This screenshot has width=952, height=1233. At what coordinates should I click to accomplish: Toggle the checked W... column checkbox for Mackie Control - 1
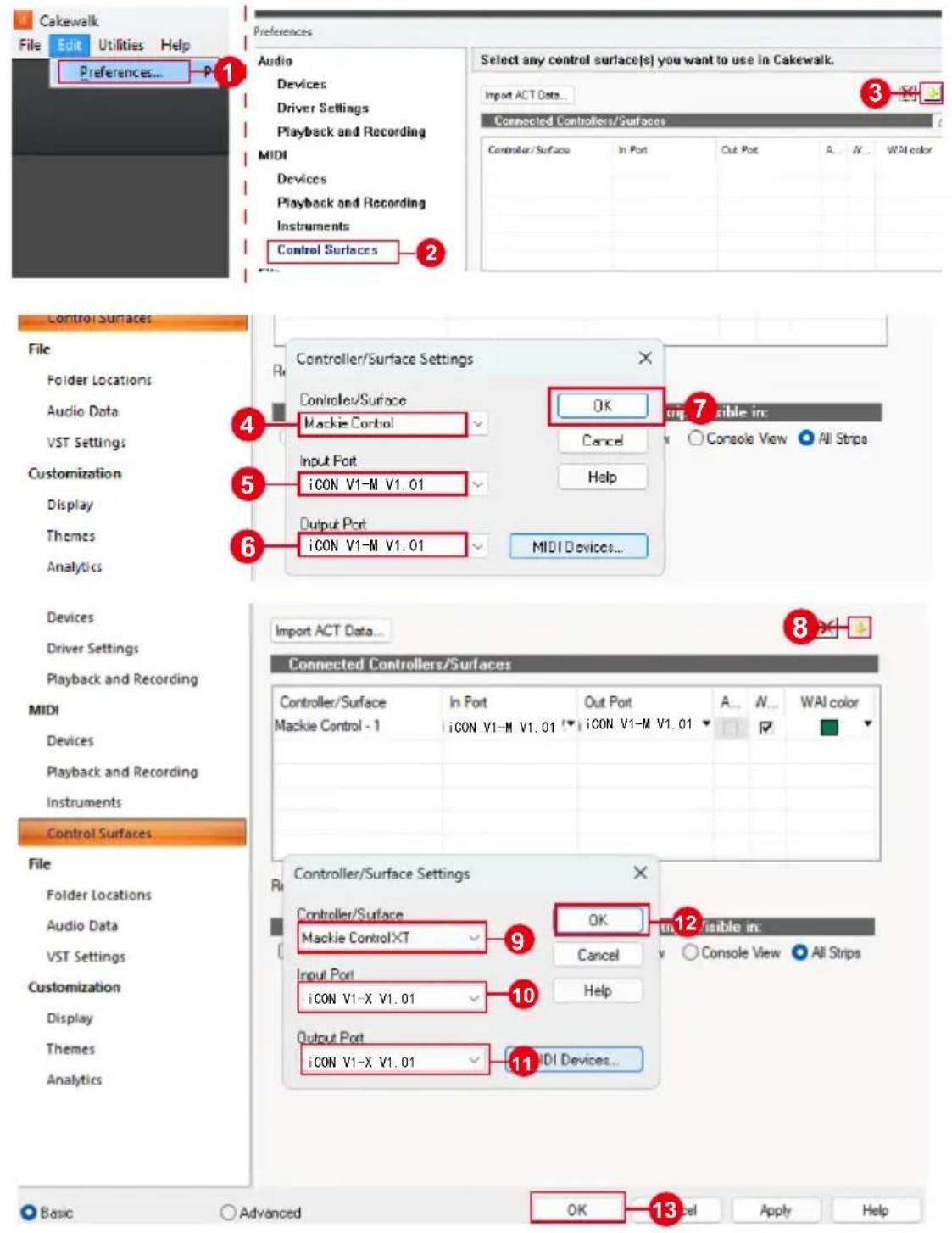pyautogui.click(x=765, y=727)
